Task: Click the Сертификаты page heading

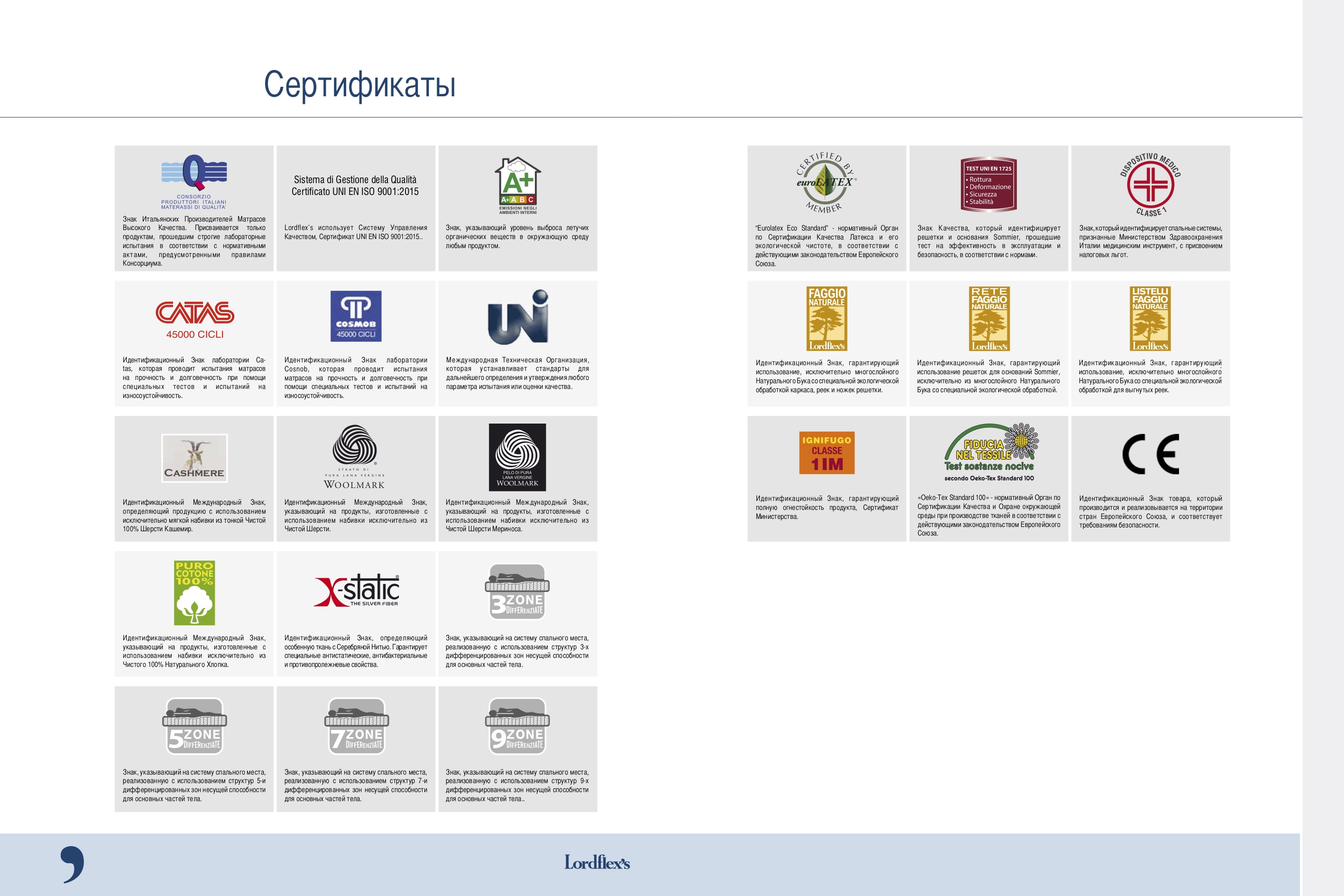Action: (359, 84)
